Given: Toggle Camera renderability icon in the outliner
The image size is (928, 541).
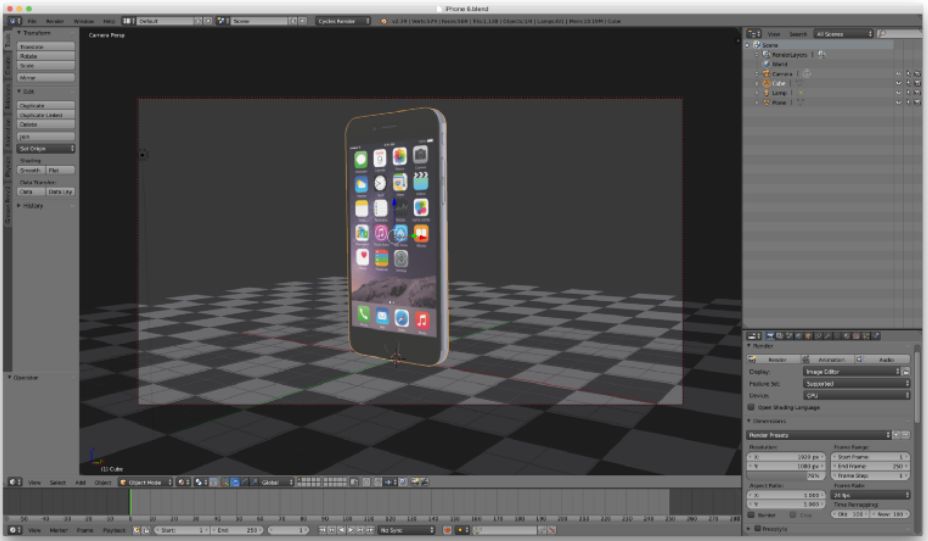Looking at the screenshot, I should (x=917, y=74).
